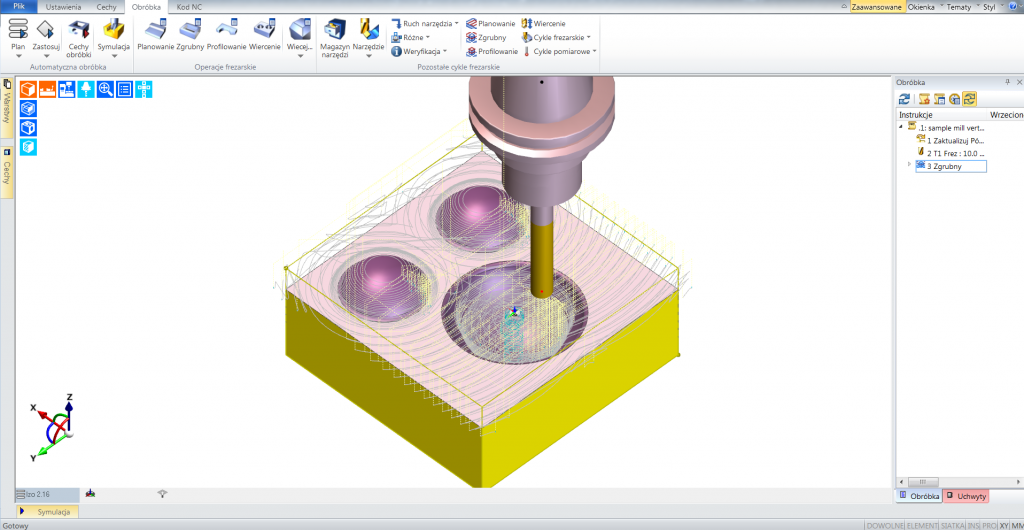The height and width of the screenshot is (530, 1024).
Task: Switch to the Uchwyty panel tab
Action: point(970,496)
